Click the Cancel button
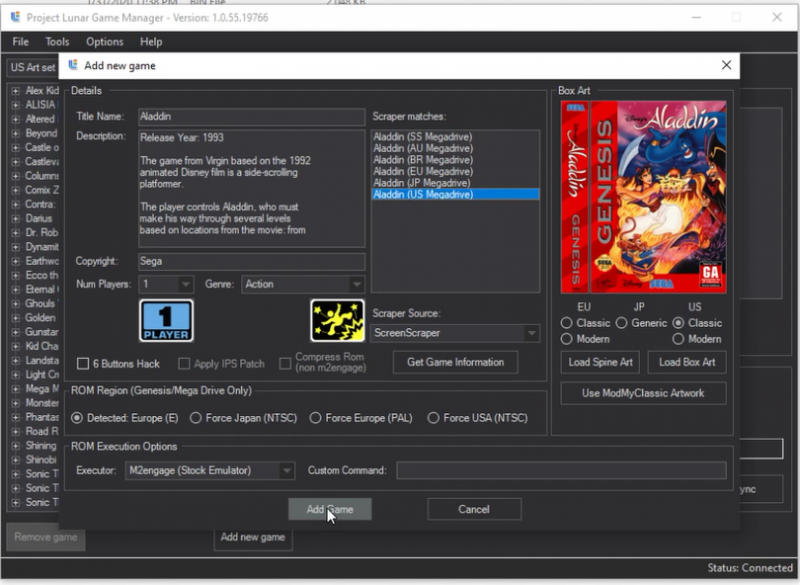 [x=474, y=510]
